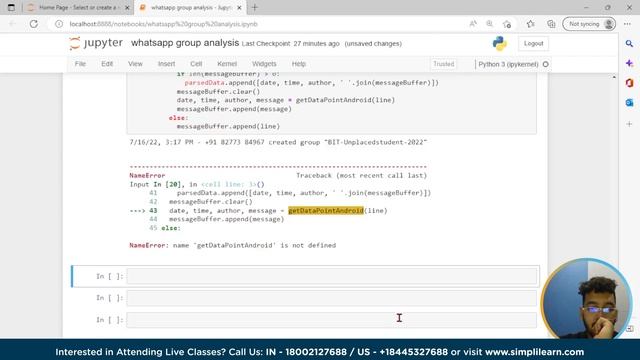Viewport: 640px width, 360px height.
Task: Open the Widgets menu
Action: [264, 64]
